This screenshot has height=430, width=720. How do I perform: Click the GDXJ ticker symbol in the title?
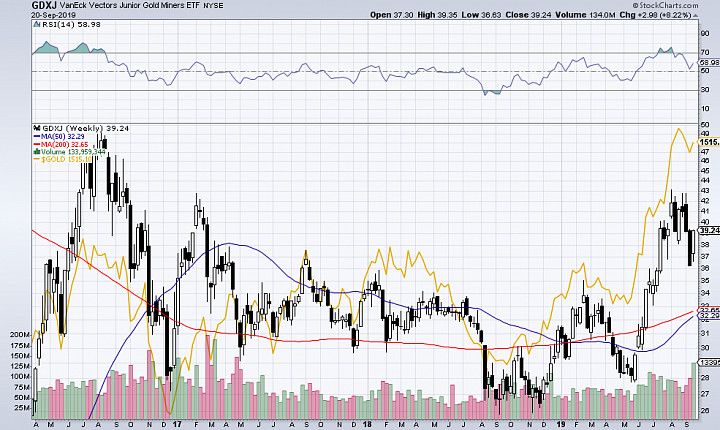(x=45, y=6)
